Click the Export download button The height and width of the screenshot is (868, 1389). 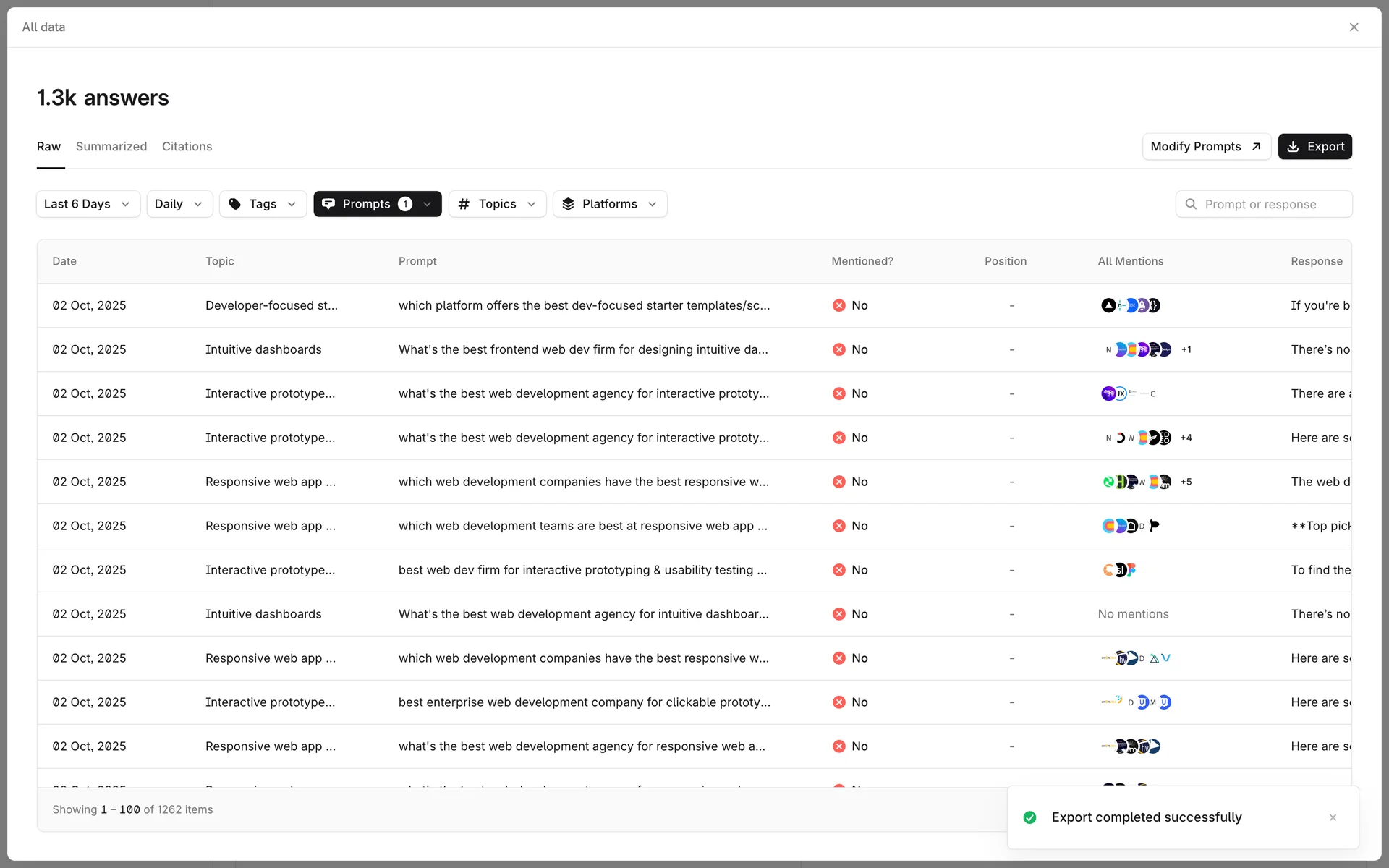(x=1314, y=147)
